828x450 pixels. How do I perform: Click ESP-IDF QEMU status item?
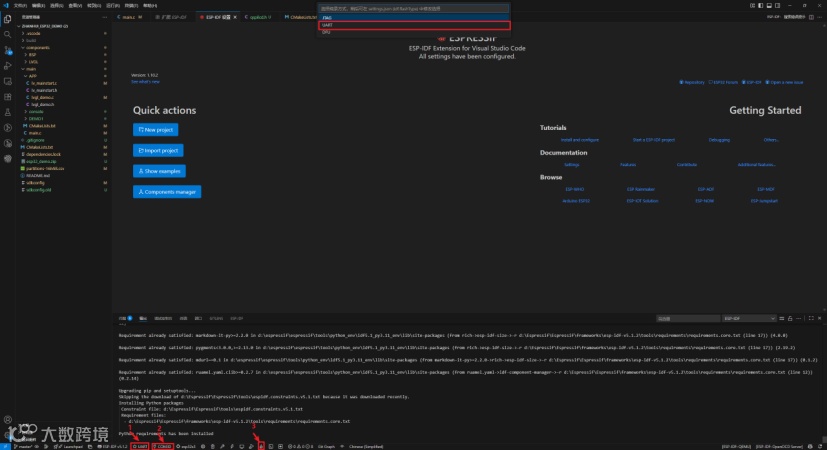tap(737, 446)
